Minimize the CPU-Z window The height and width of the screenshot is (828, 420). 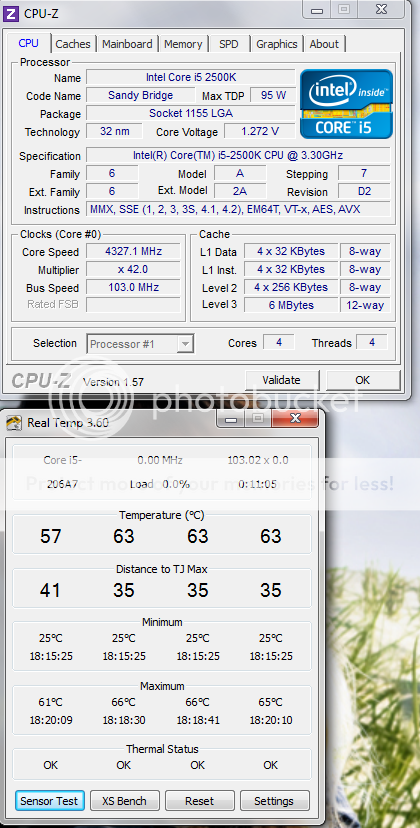coord(317,9)
